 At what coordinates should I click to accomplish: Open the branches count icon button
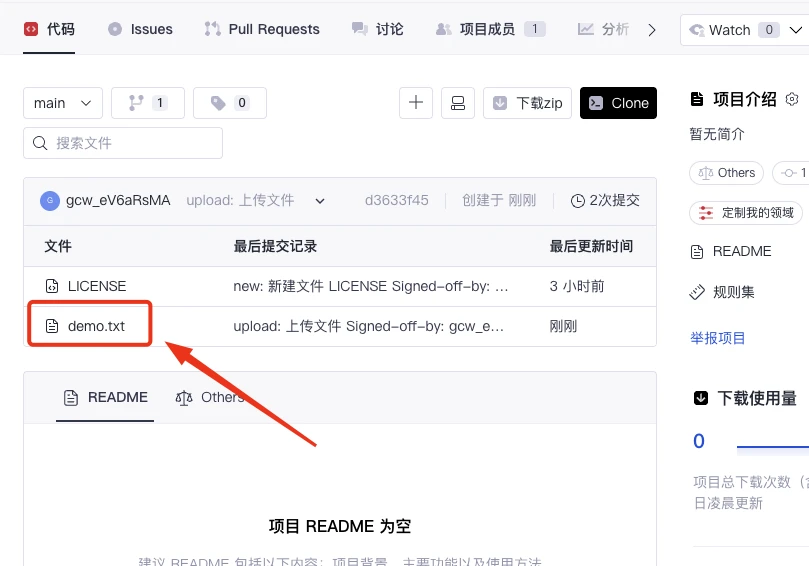click(148, 103)
